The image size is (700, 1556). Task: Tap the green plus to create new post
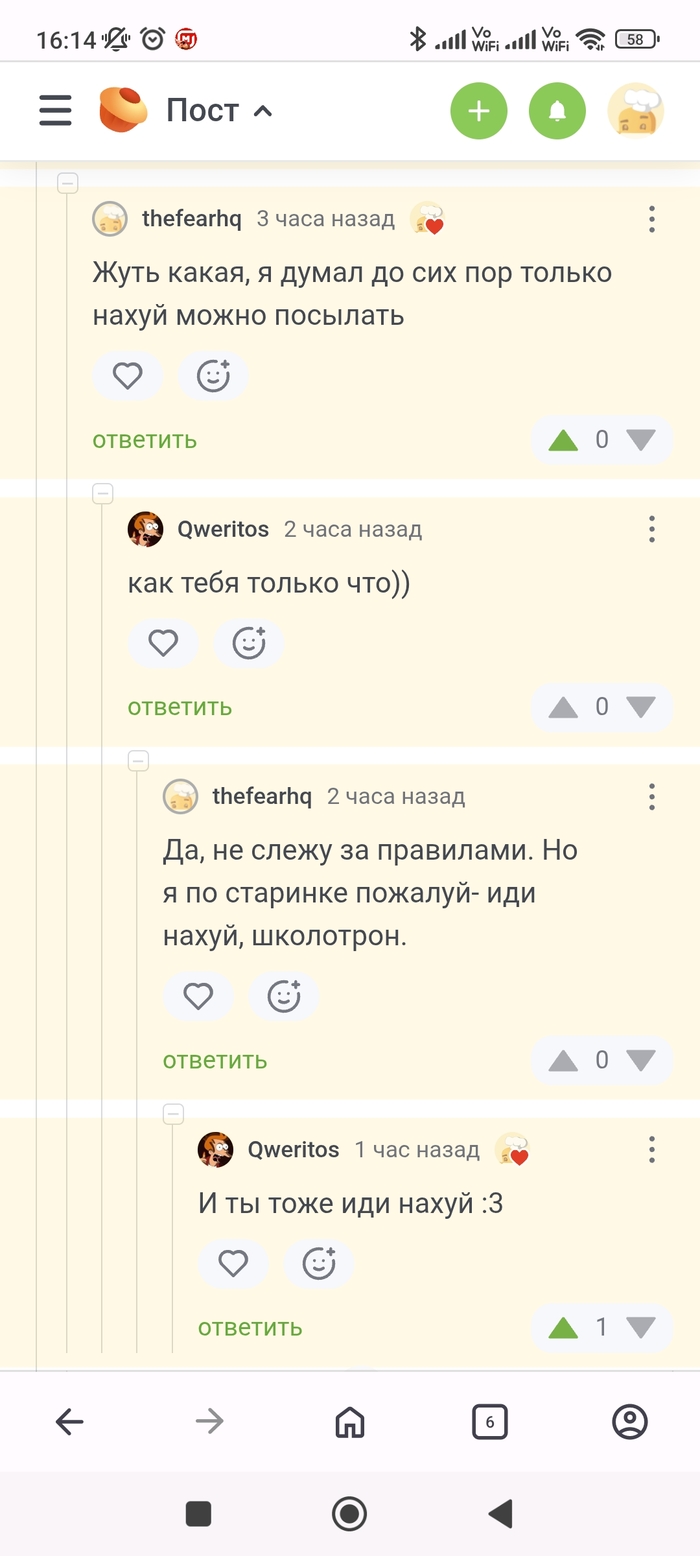tap(479, 110)
